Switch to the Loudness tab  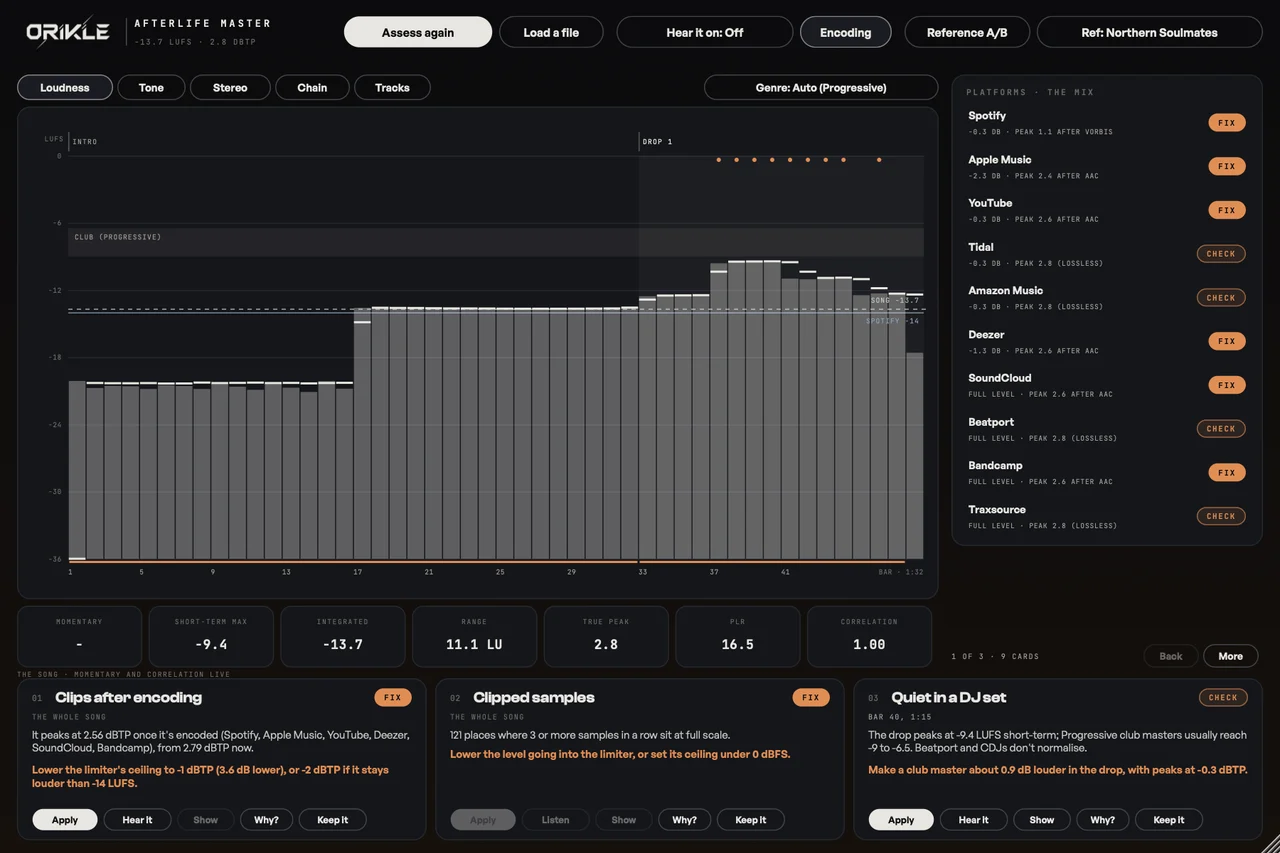[65, 88]
